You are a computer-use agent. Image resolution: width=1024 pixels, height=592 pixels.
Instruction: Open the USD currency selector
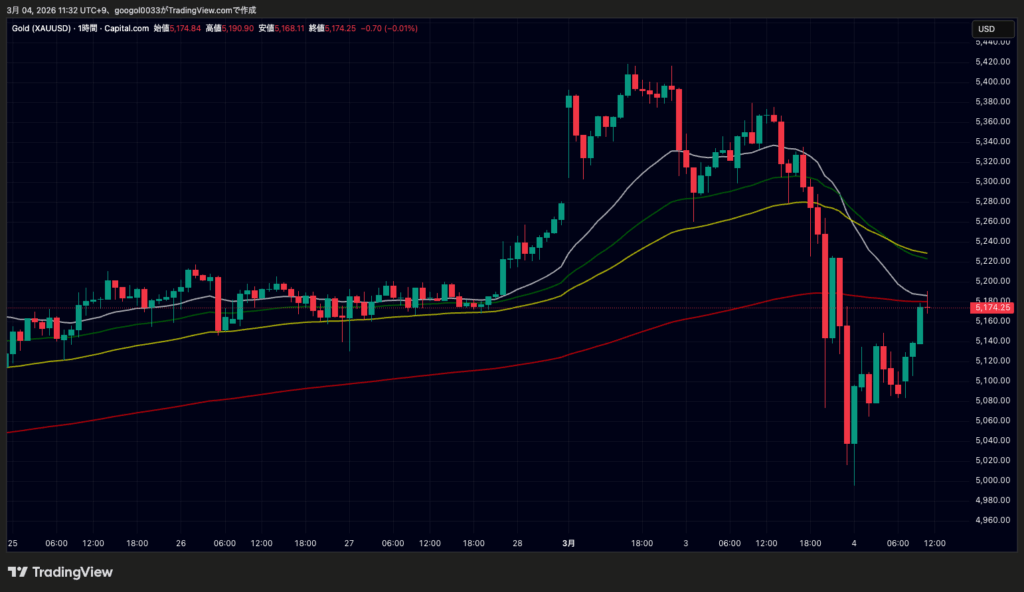tap(987, 30)
